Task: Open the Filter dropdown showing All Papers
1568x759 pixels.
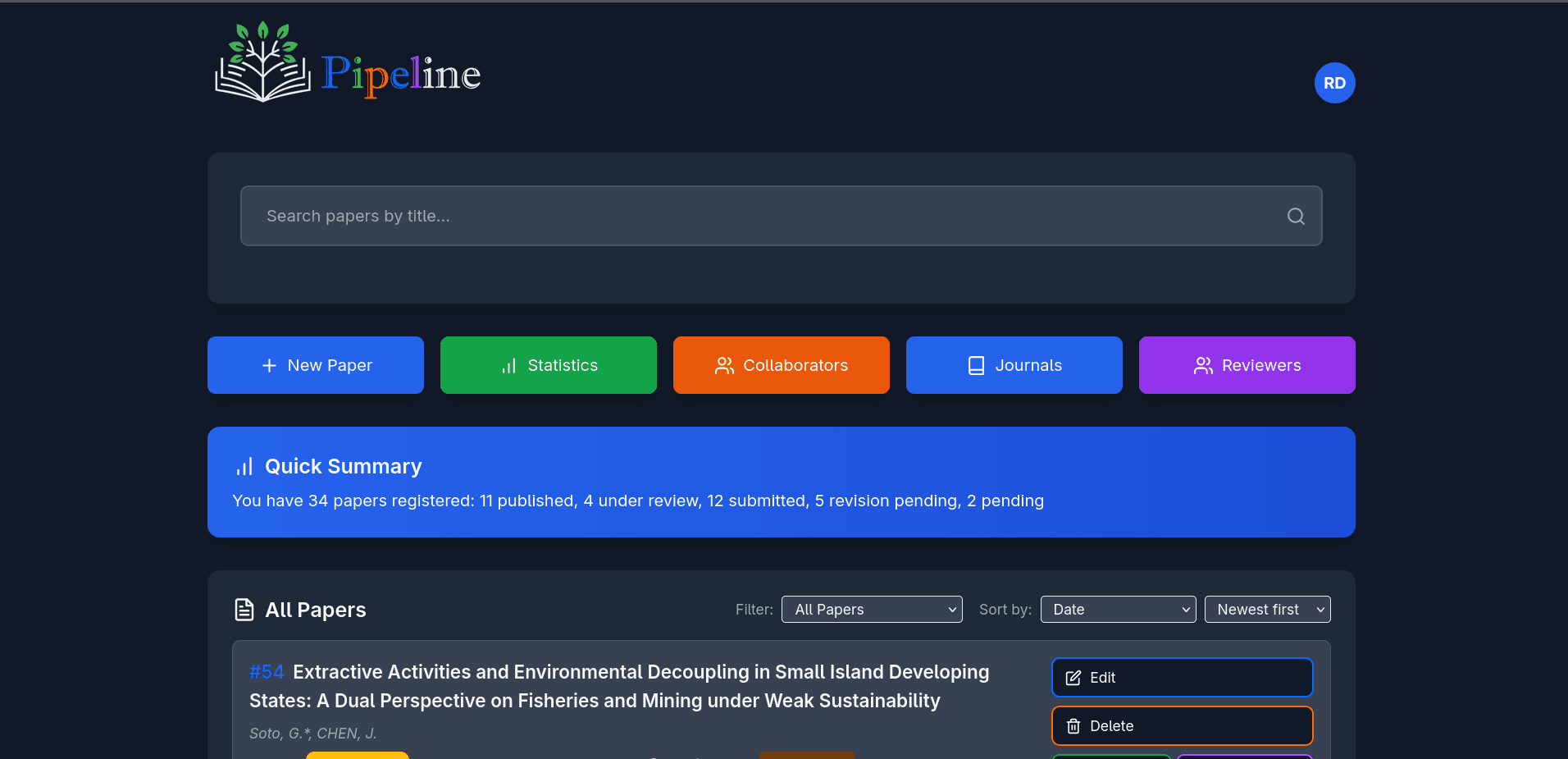Action: [x=871, y=609]
